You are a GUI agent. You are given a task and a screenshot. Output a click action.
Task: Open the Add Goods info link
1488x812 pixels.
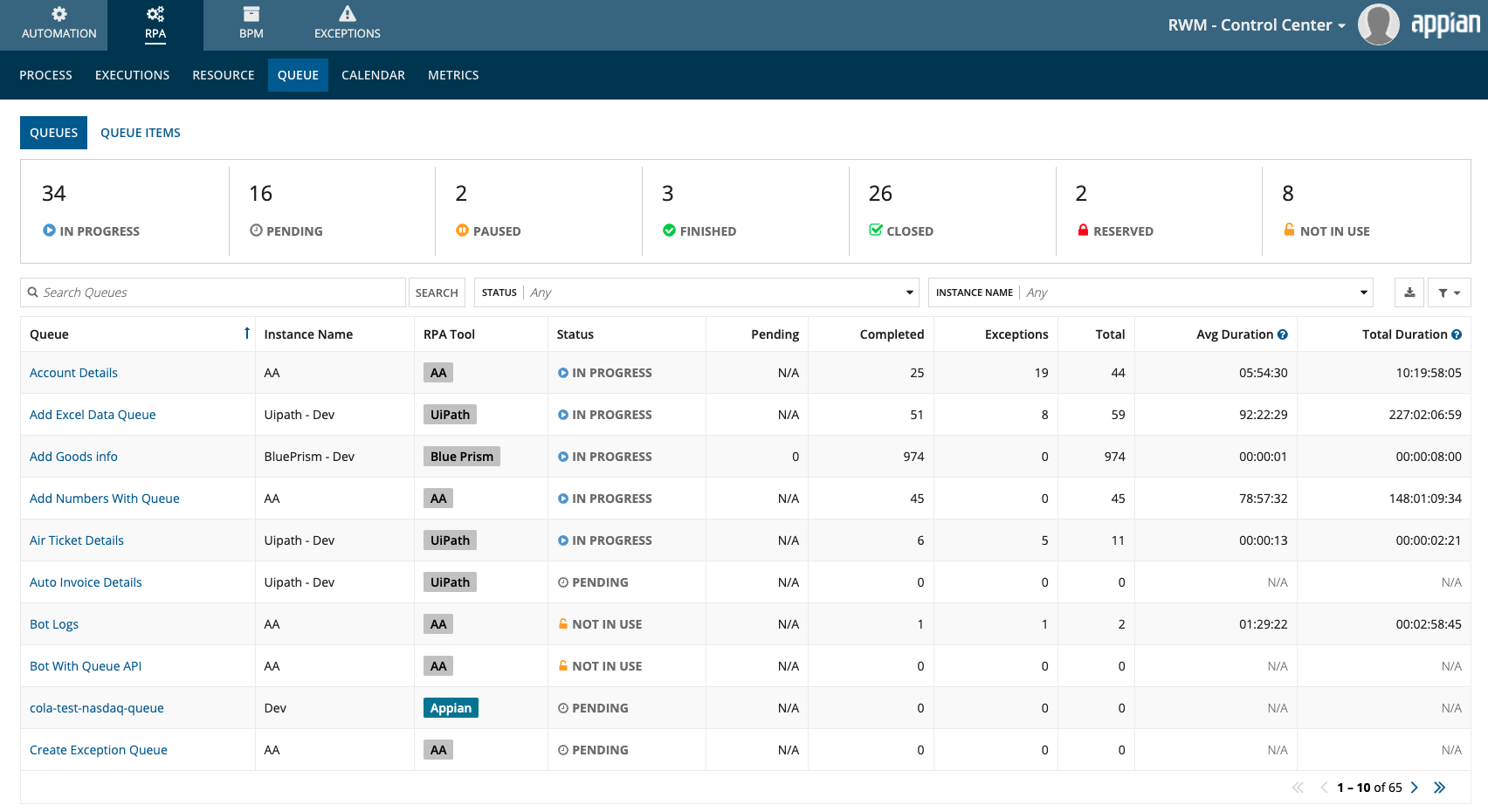tap(73, 457)
